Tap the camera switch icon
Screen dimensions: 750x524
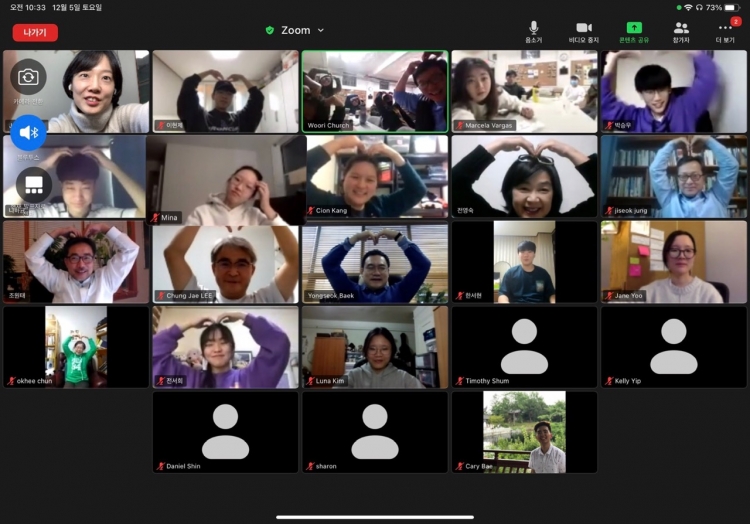28,77
